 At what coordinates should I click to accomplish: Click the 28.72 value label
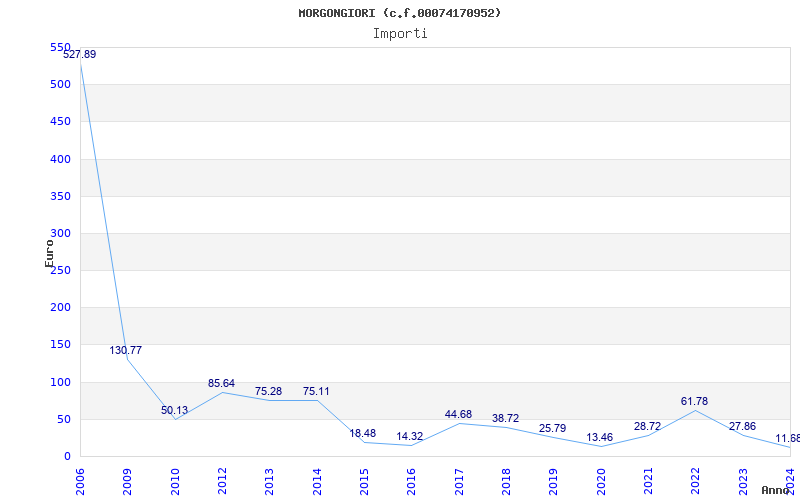(x=647, y=427)
